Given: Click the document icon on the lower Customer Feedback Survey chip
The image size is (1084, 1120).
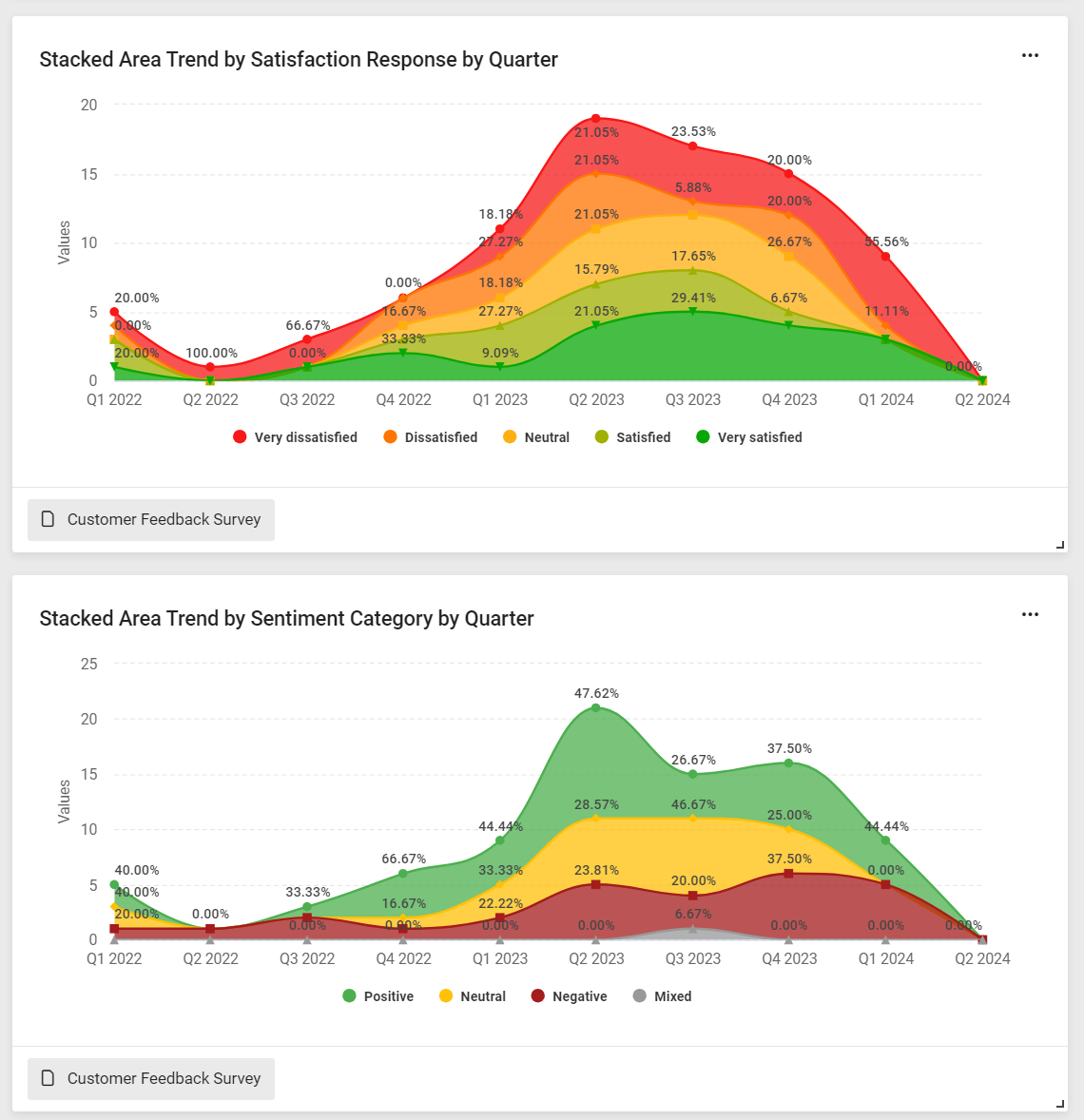Looking at the screenshot, I should (47, 1078).
